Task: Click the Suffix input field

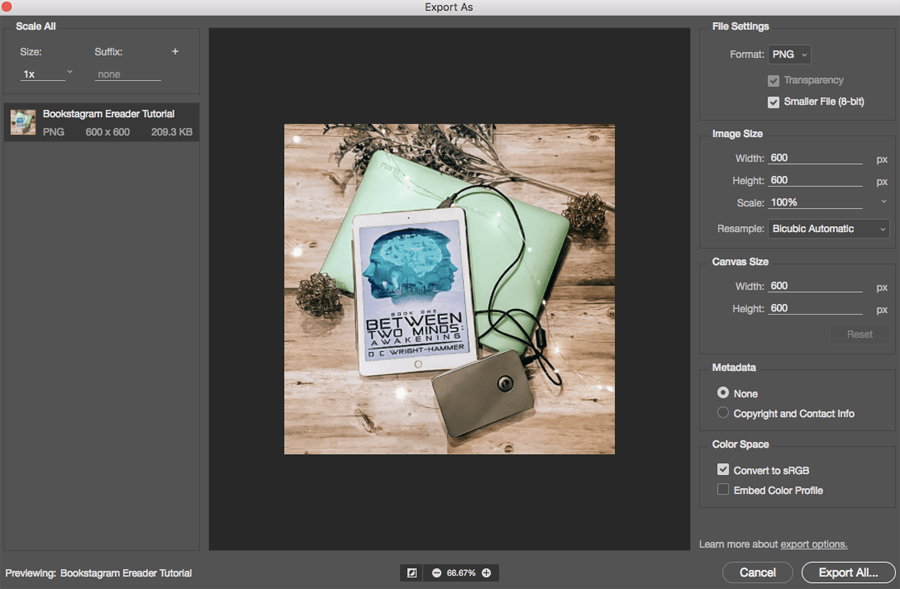Action: click(x=127, y=75)
